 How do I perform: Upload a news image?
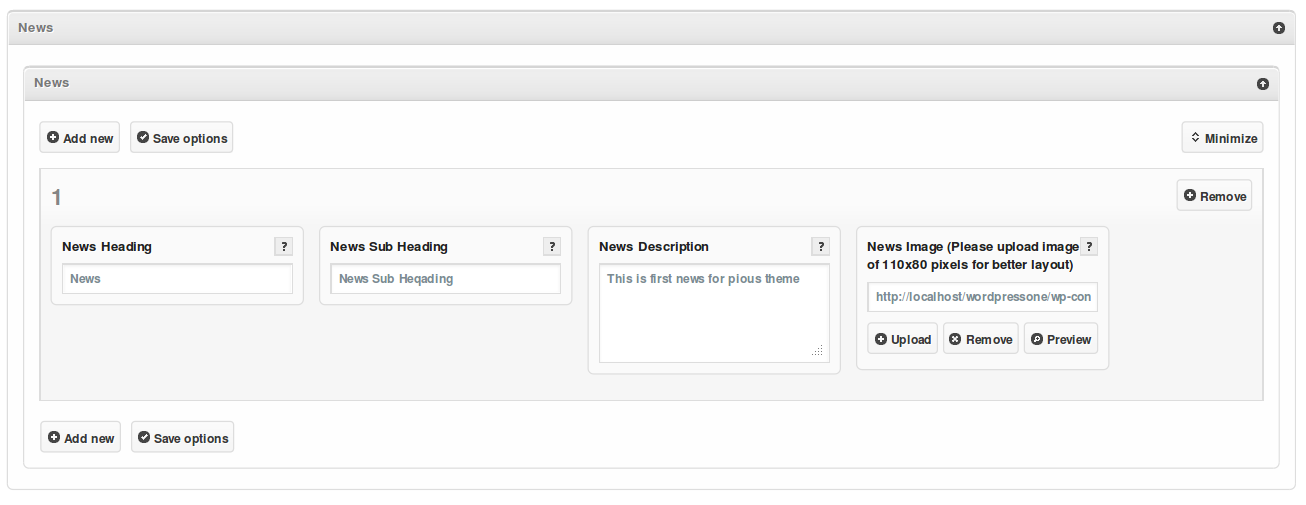[902, 339]
